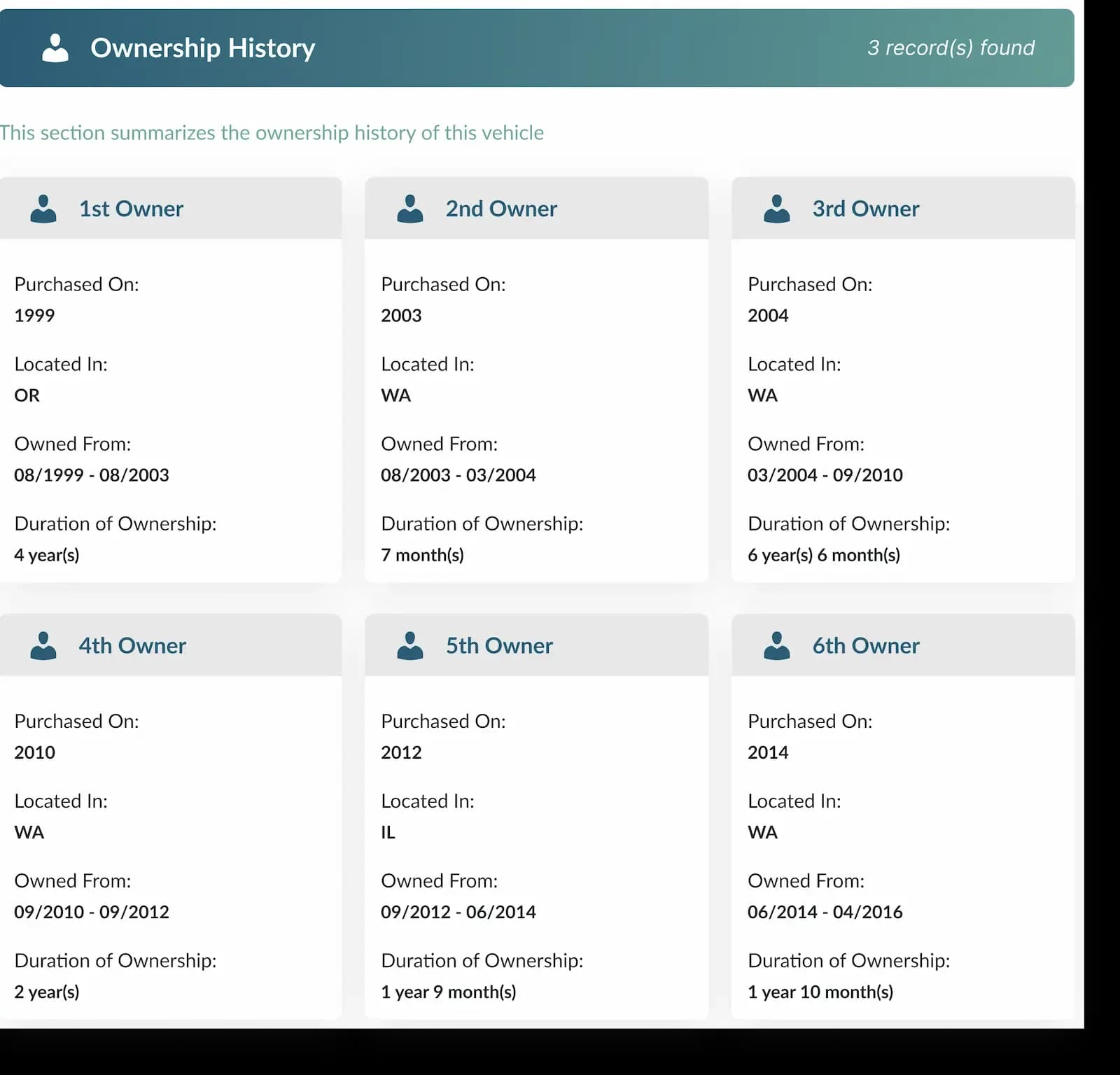The image size is (1120, 1075).
Task: Collapse the 6th Owner card header
Action: (x=902, y=645)
